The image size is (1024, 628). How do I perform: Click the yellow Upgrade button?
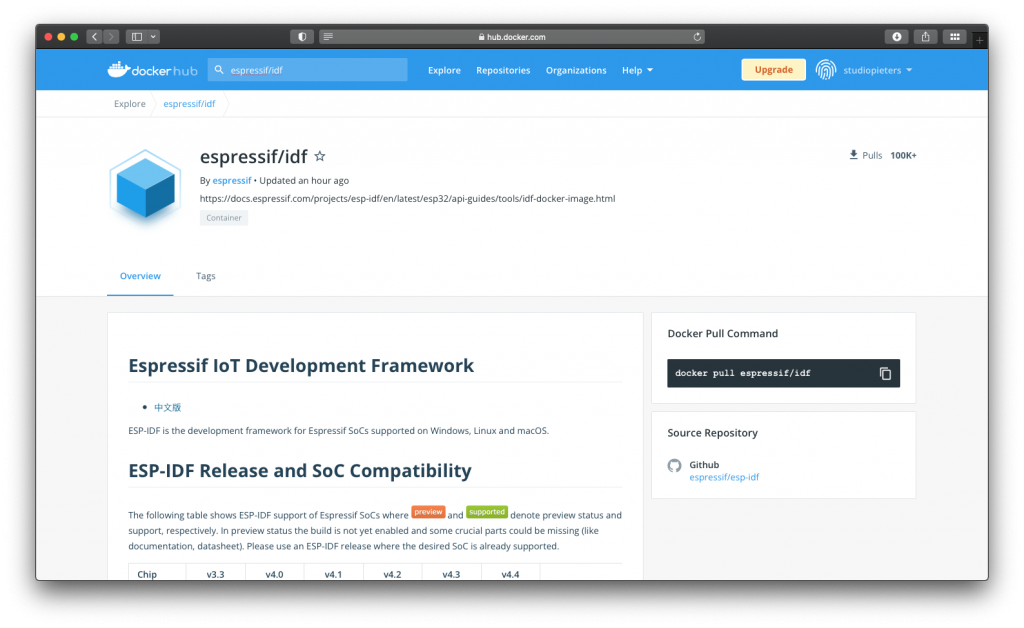pyautogui.click(x=773, y=70)
